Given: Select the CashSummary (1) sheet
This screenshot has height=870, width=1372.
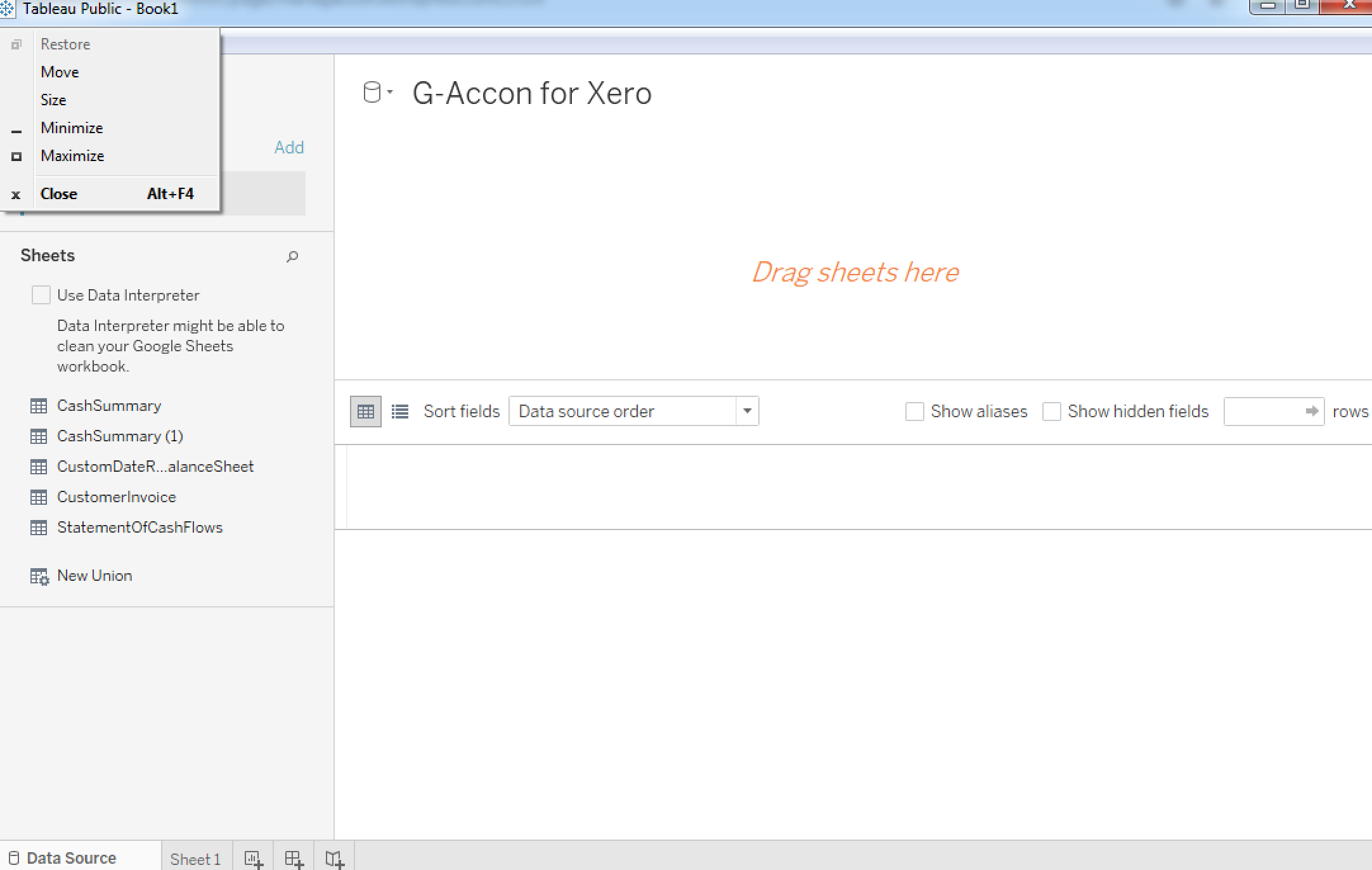Looking at the screenshot, I should (120, 436).
